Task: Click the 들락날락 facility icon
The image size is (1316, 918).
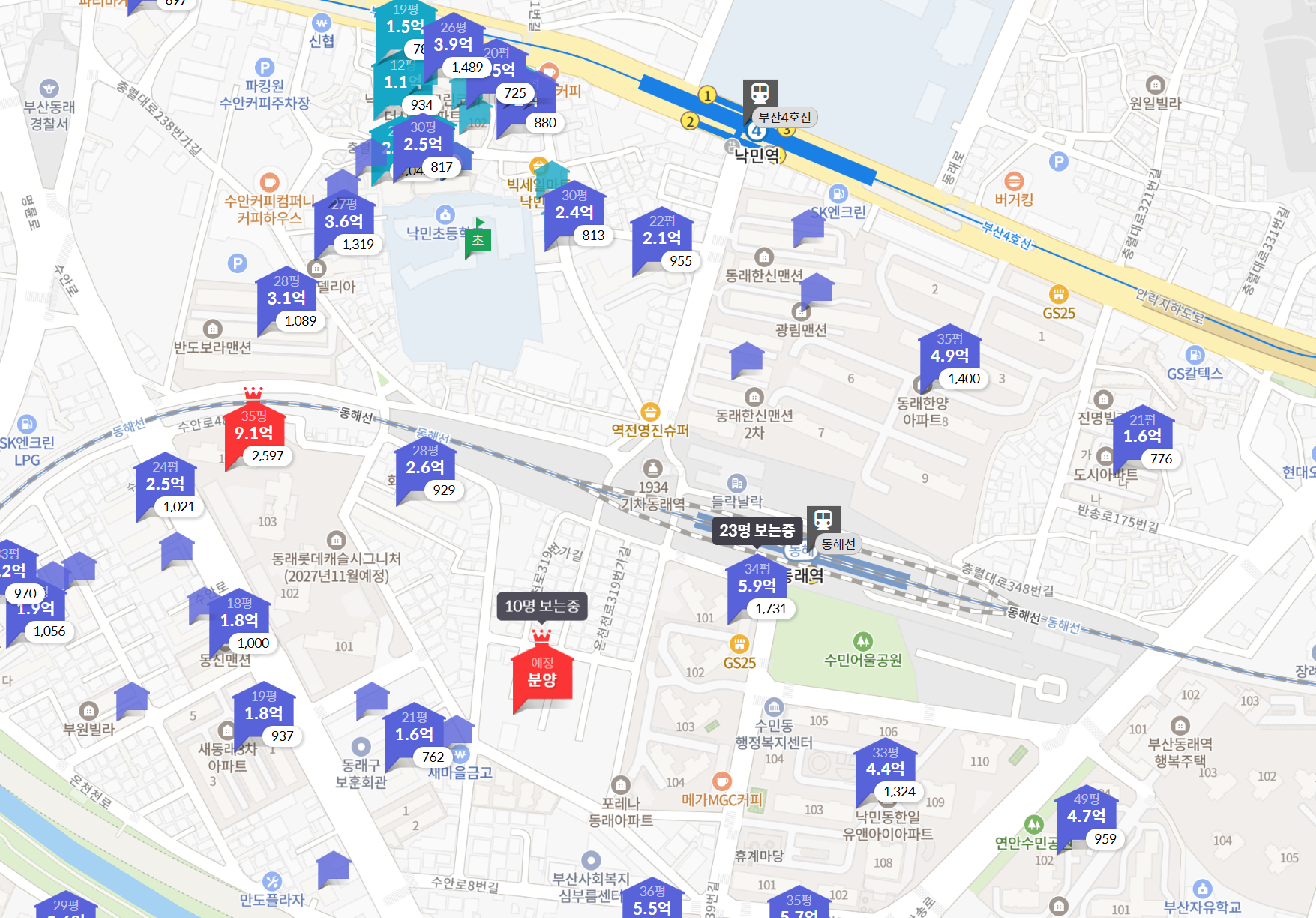Action: coord(736,483)
